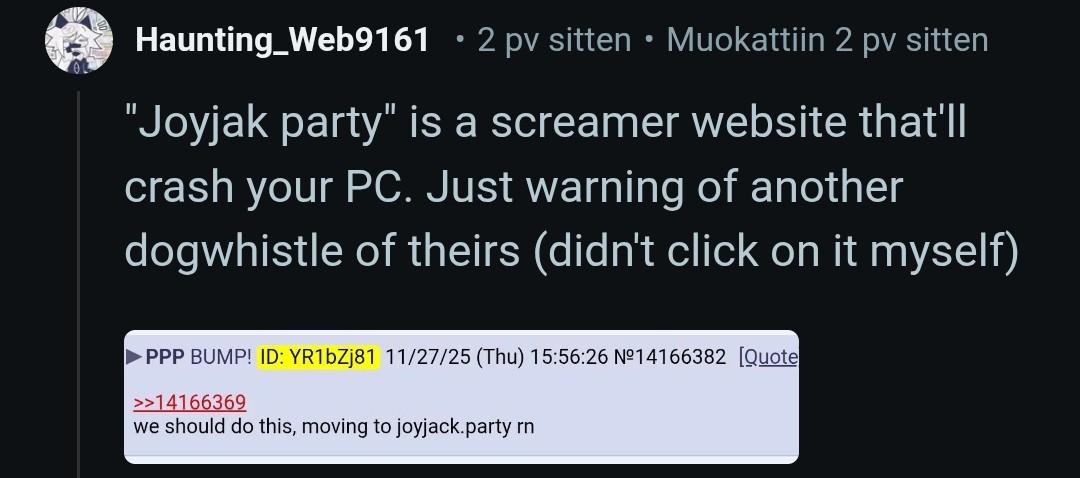The width and height of the screenshot is (1080, 478).
Task: Click the triangle arrow beside PPP
Action: pyautogui.click(x=134, y=357)
